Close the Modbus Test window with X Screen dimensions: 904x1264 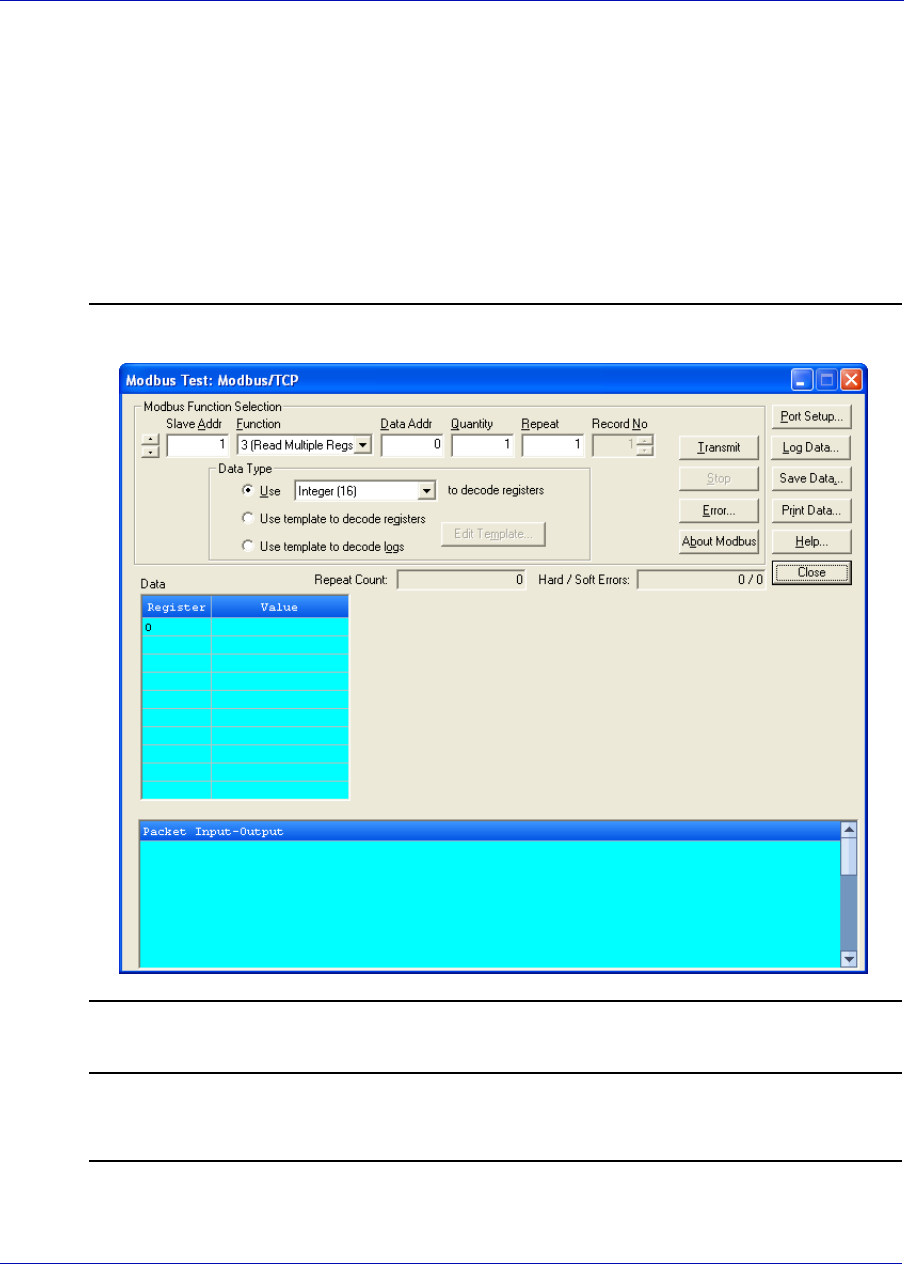click(851, 380)
